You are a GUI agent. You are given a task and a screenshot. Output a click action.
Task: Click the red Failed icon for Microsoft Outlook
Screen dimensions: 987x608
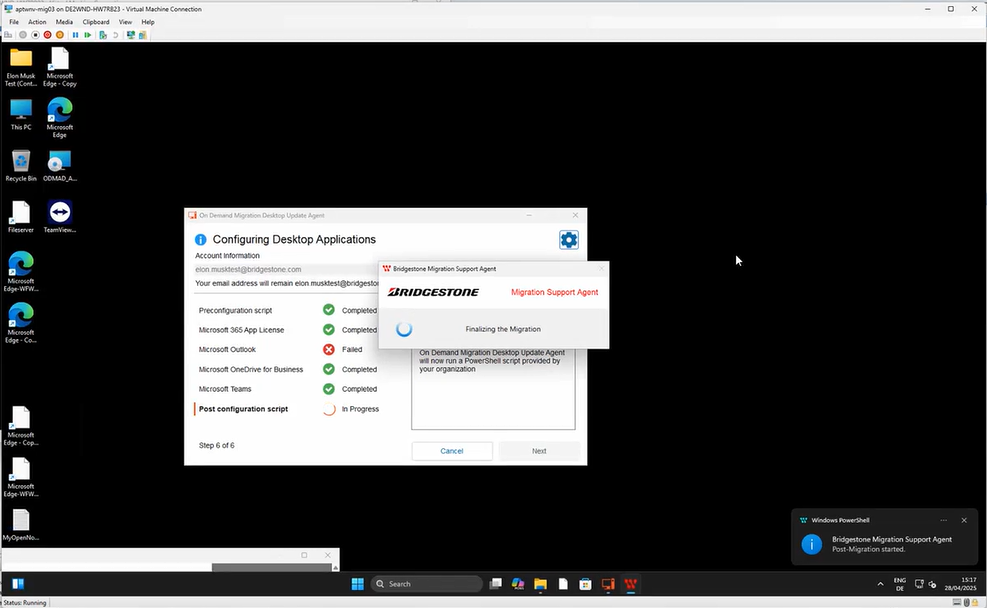click(x=329, y=349)
